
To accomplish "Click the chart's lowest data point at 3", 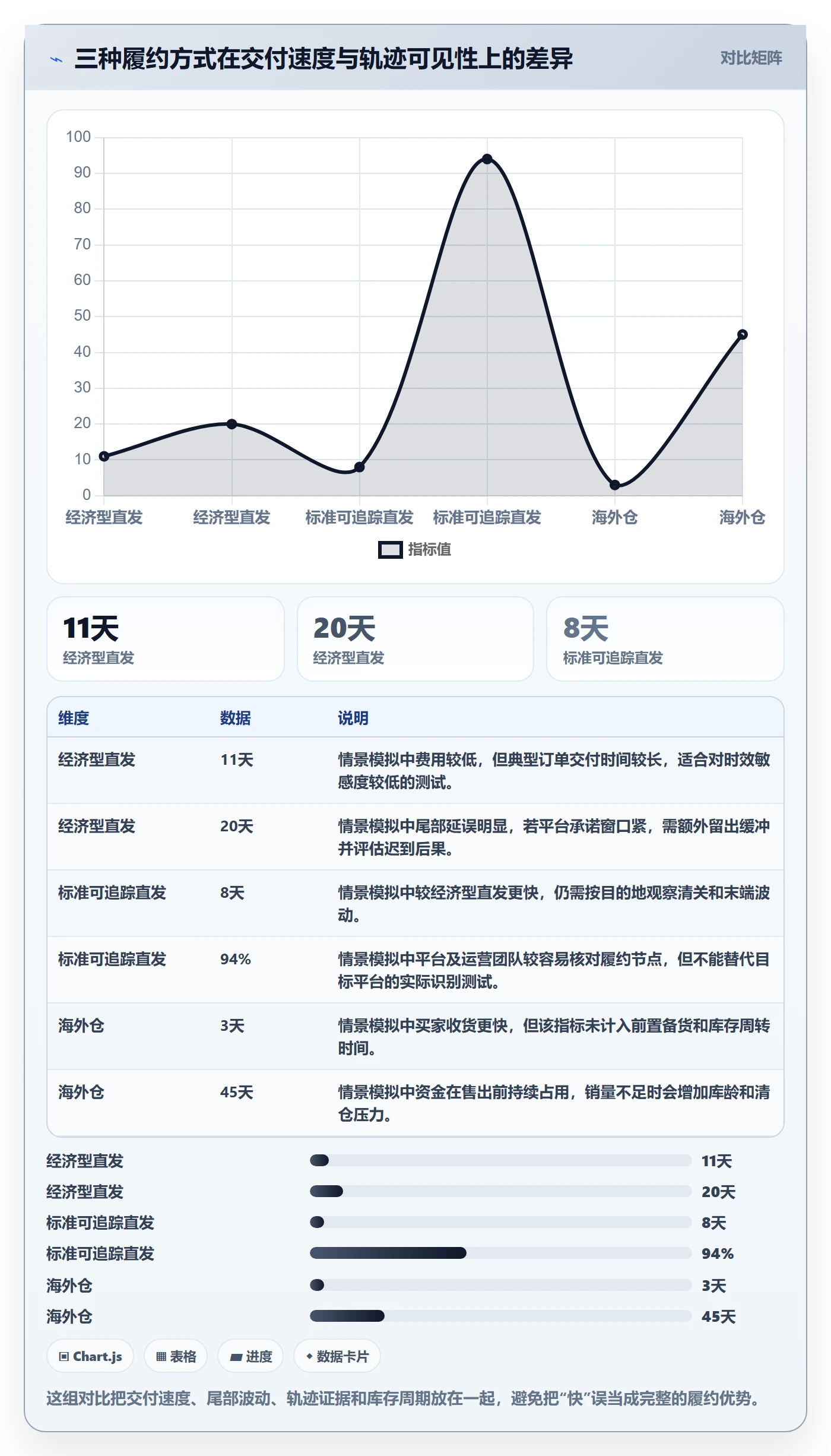I will click(615, 485).
